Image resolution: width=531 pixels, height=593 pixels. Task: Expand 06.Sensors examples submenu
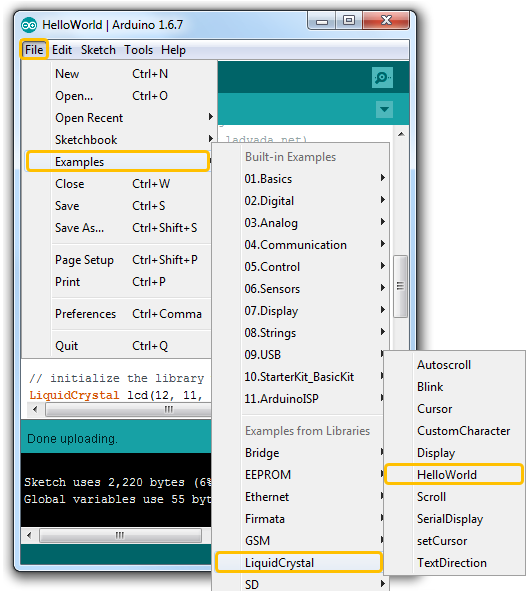301,289
